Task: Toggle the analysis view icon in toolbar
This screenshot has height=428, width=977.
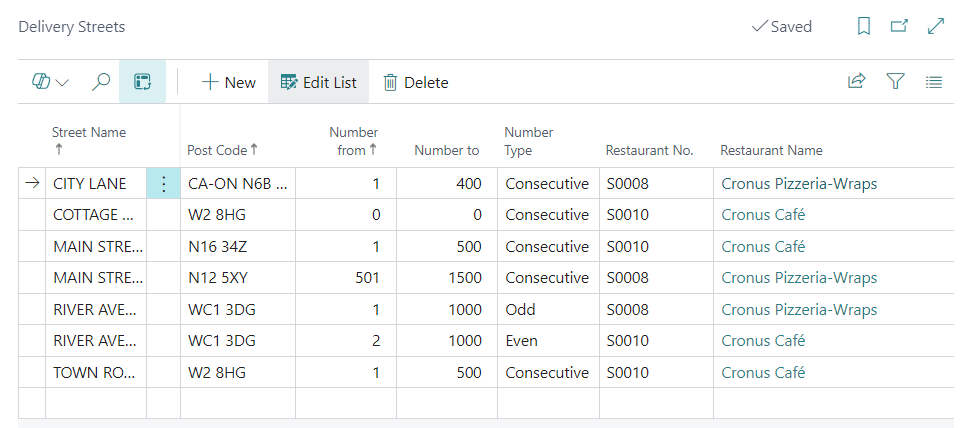Action: coord(142,82)
